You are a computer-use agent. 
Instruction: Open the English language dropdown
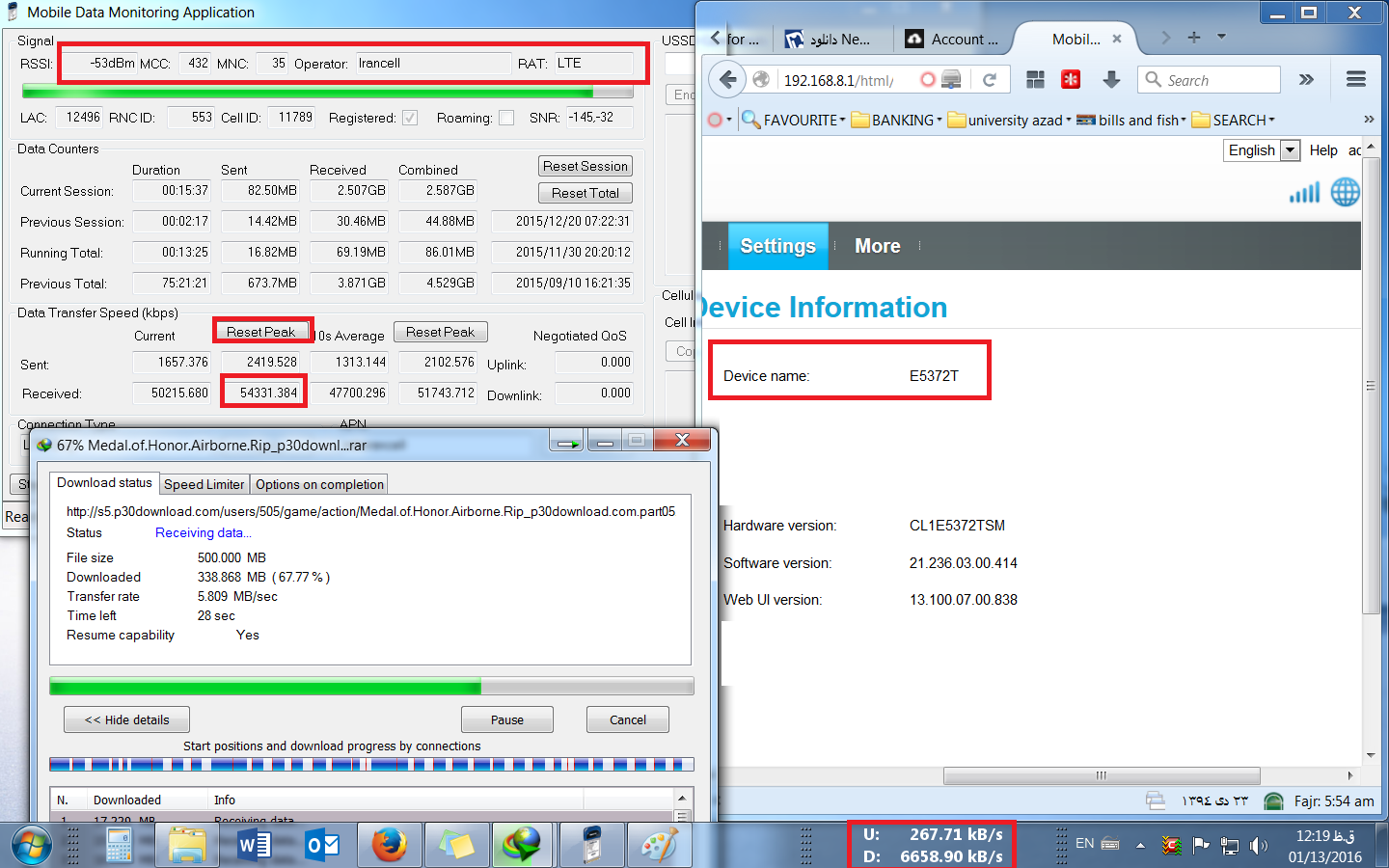point(1262,149)
